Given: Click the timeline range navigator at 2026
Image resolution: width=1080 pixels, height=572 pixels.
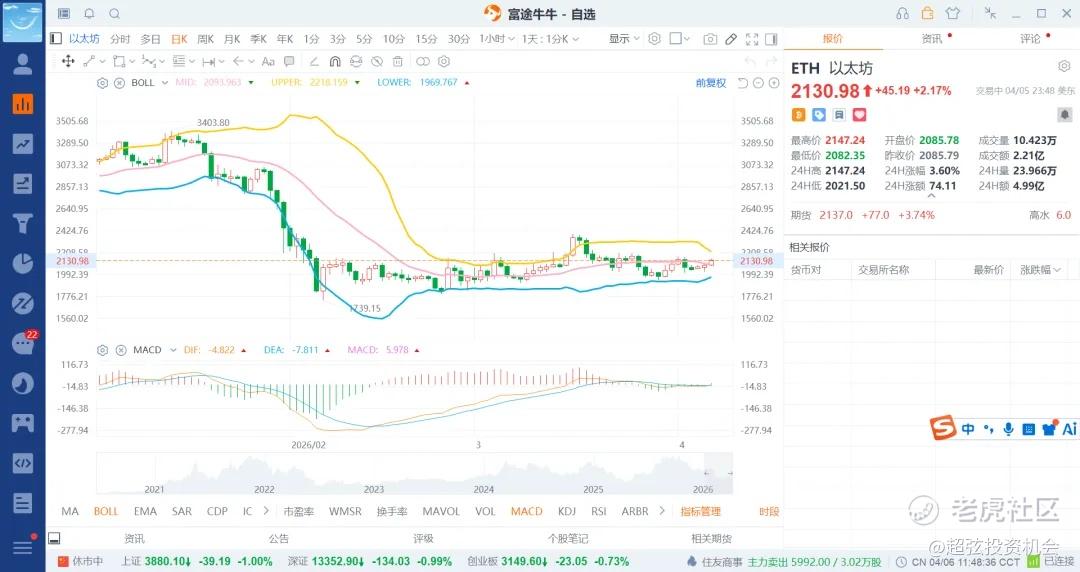Looking at the screenshot, I should click(703, 489).
